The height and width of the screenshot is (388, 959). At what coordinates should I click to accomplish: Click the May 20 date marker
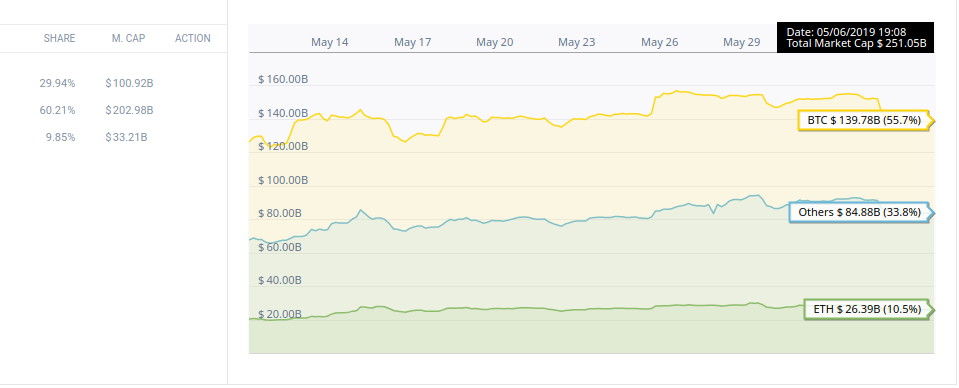[x=495, y=42]
